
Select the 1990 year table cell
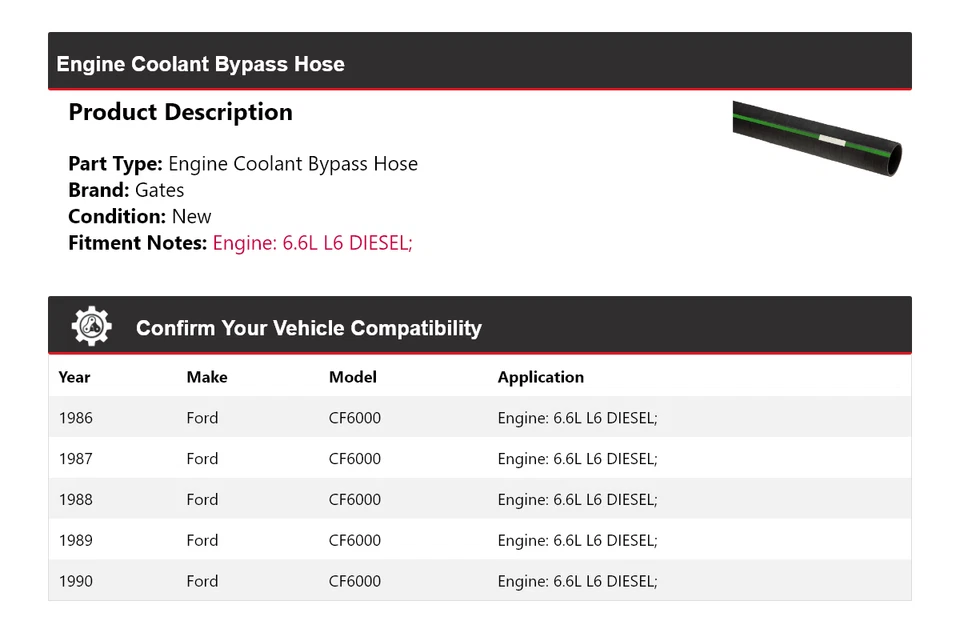point(76,581)
